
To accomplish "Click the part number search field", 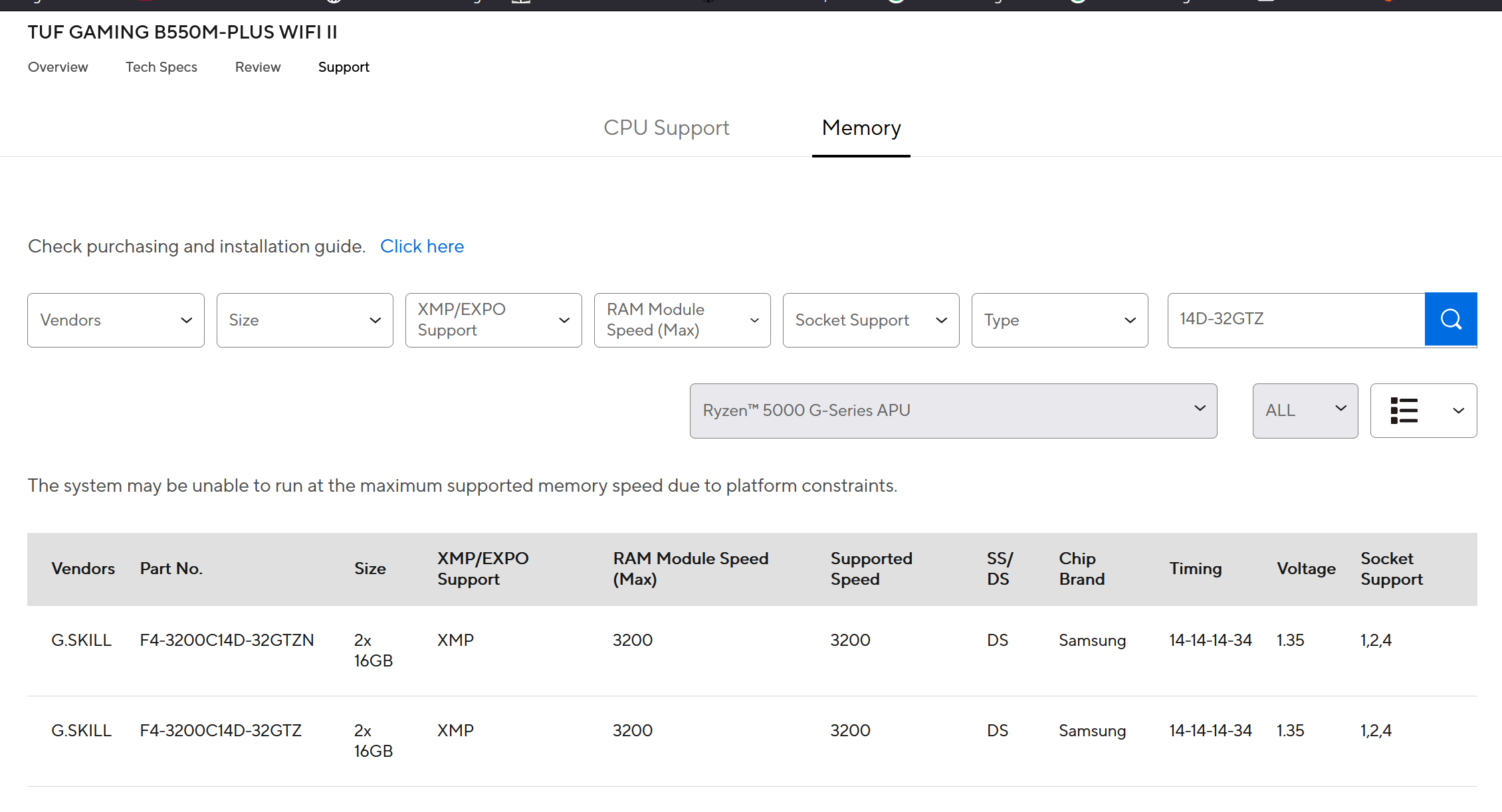I will point(1296,320).
